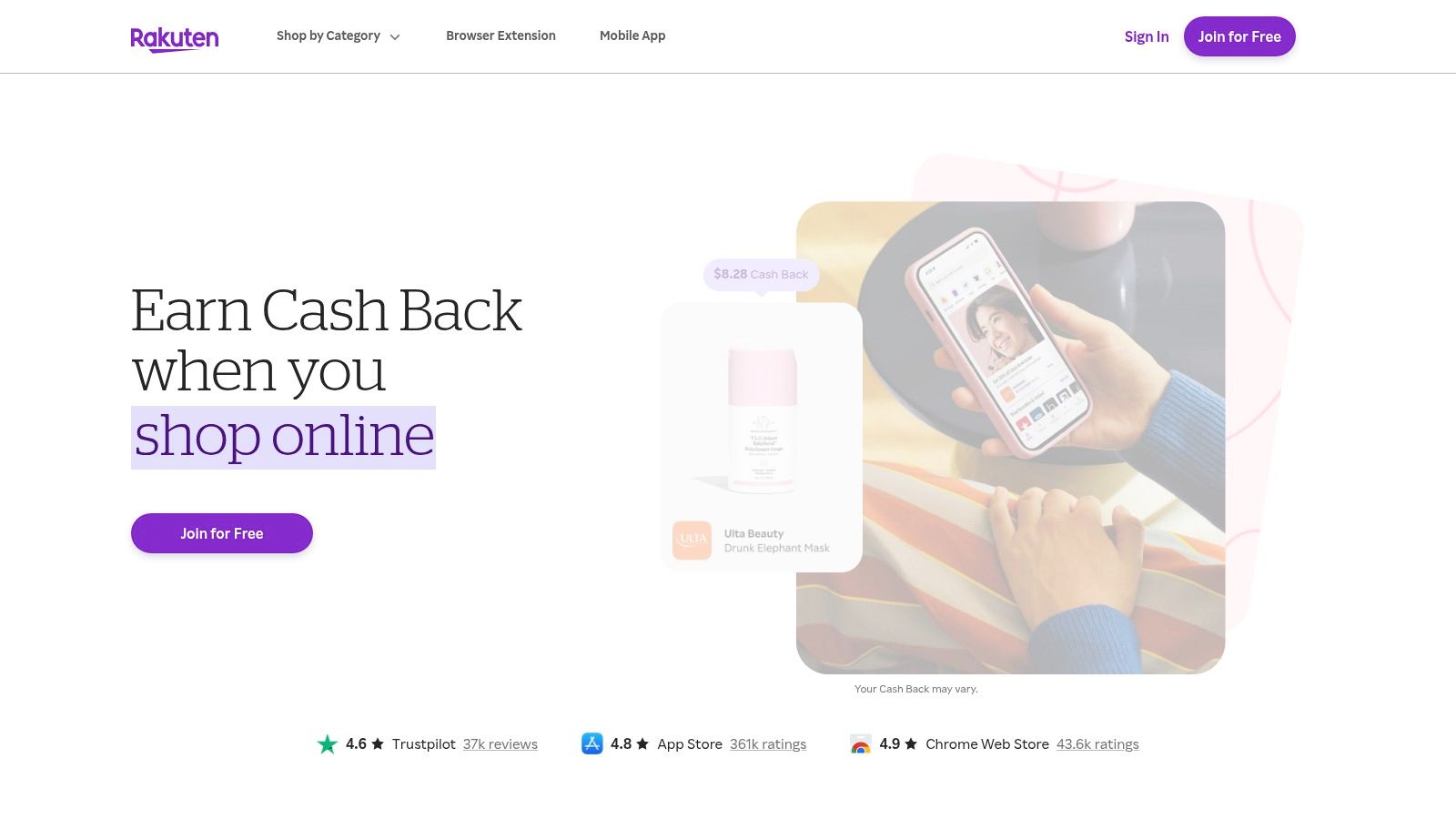The image size is (1456, 819).
Task: Click the black star beside the 4.9 rating
Action: [x=911, y=743]
